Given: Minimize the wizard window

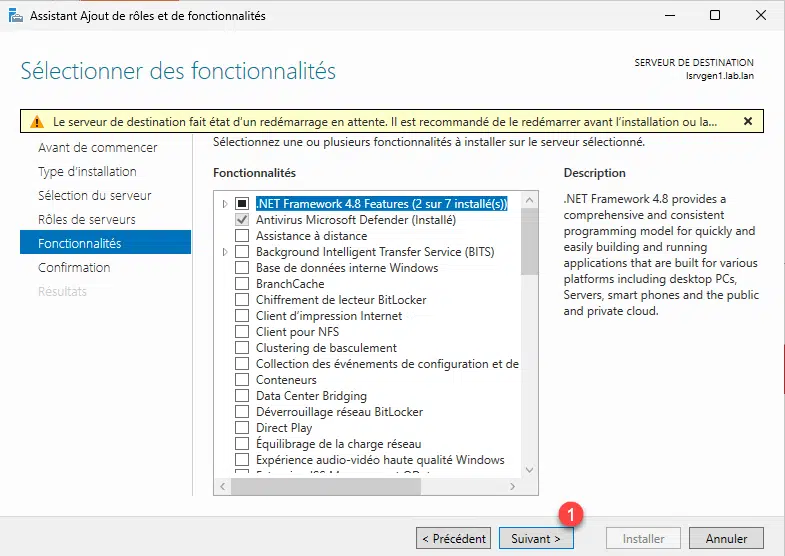Looking at the screenshot, I should tap(670, 16).
